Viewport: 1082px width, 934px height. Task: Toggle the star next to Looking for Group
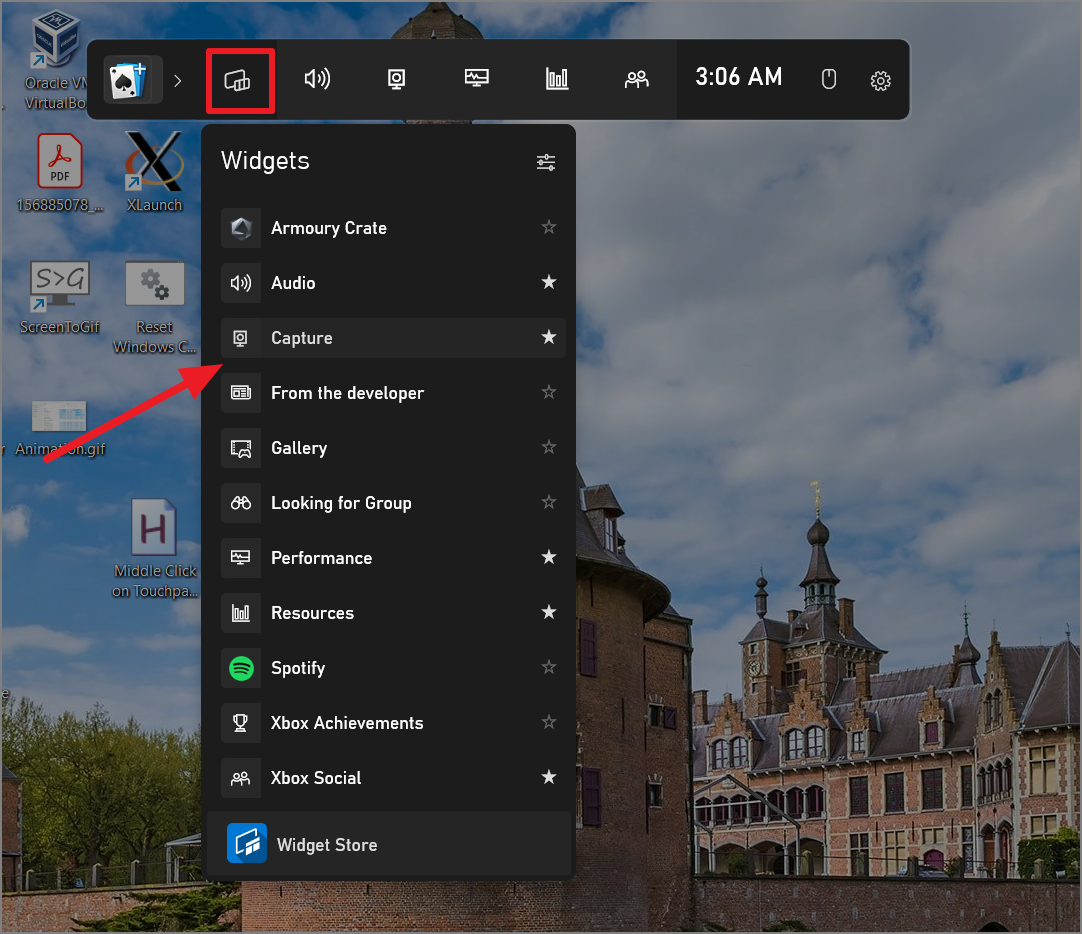coord(548,502)
